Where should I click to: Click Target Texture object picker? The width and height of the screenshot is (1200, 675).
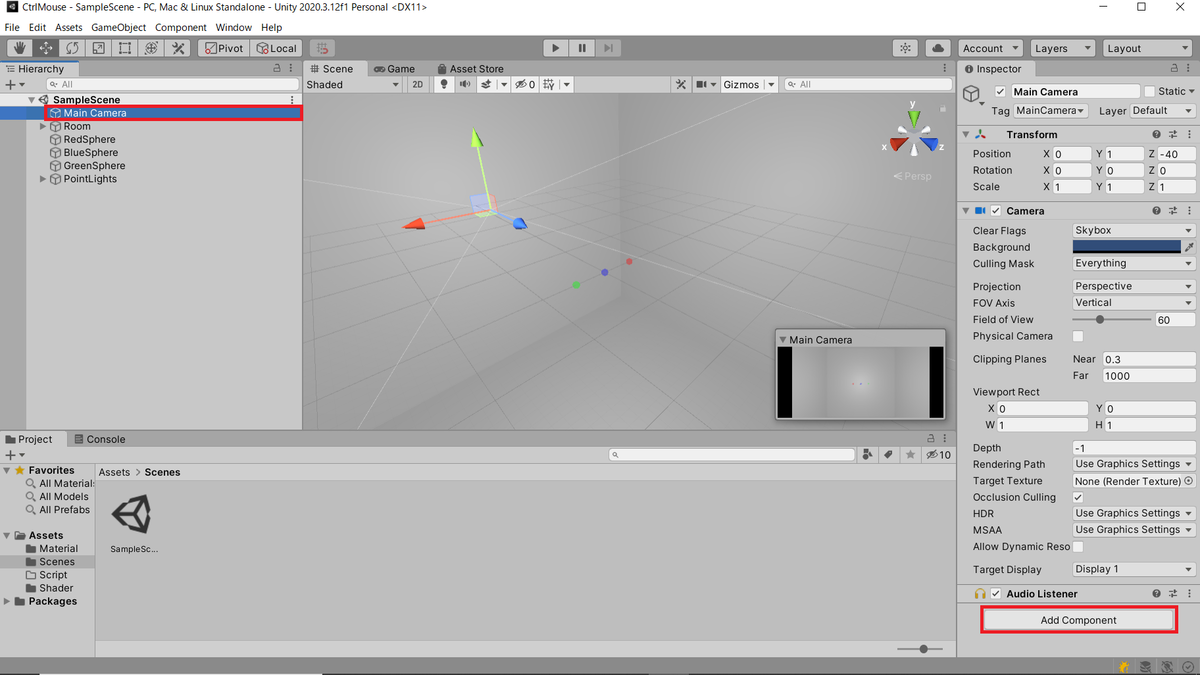pos(1188,481)
